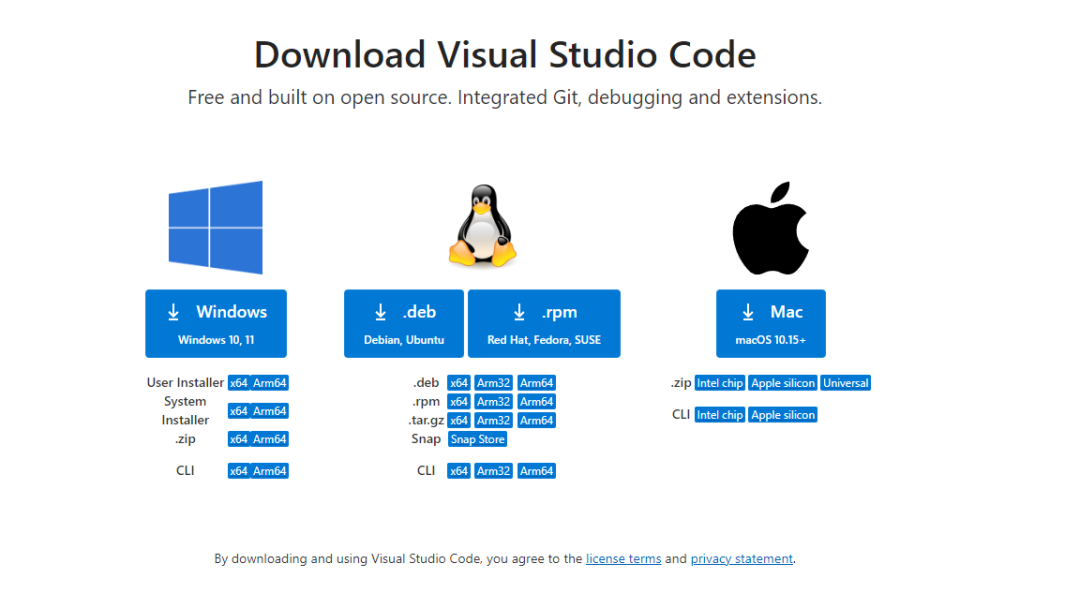1080x608 pixels.
Task: Choose x64 for Windows System Installer
Action: pyautogui.click(x=238, y=411)
